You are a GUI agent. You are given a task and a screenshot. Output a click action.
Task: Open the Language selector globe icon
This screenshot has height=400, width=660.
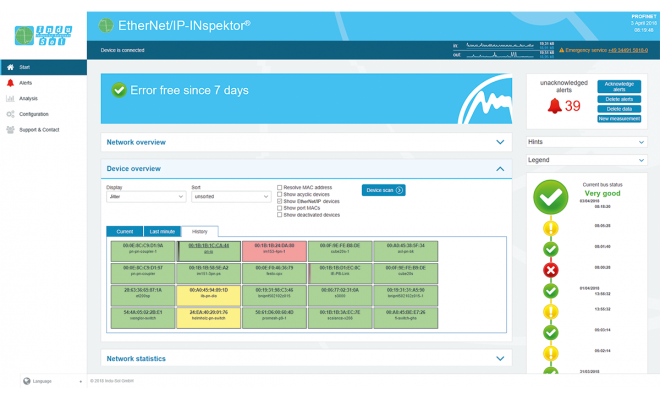click(26, 381)
